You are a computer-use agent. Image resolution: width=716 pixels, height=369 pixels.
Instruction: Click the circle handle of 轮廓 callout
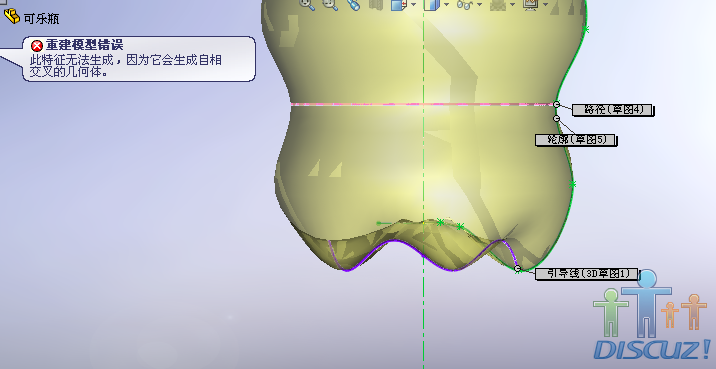coord(556,119)
